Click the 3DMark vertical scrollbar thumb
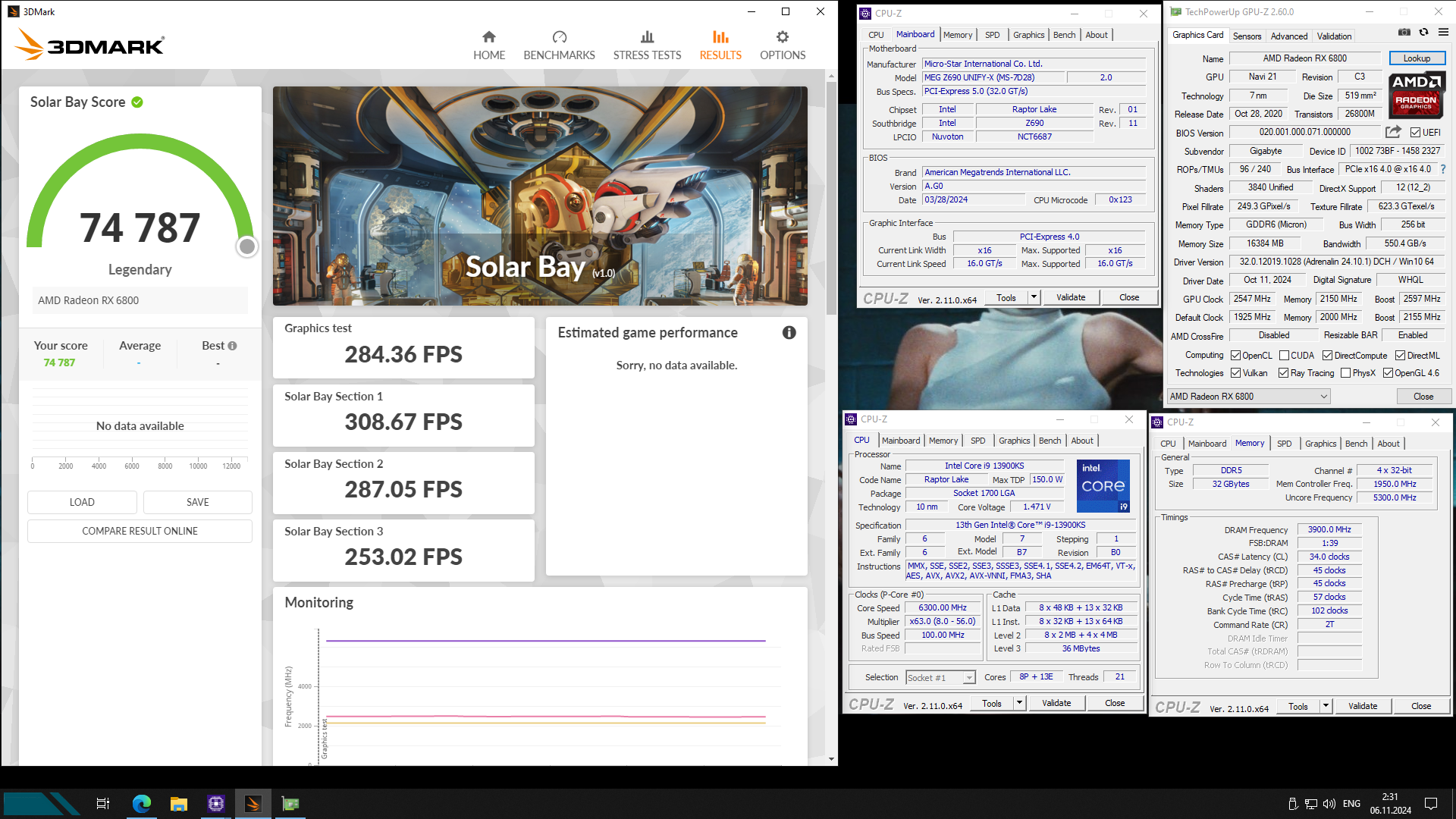Screen dimensions: 1456x819 point(831,197)
